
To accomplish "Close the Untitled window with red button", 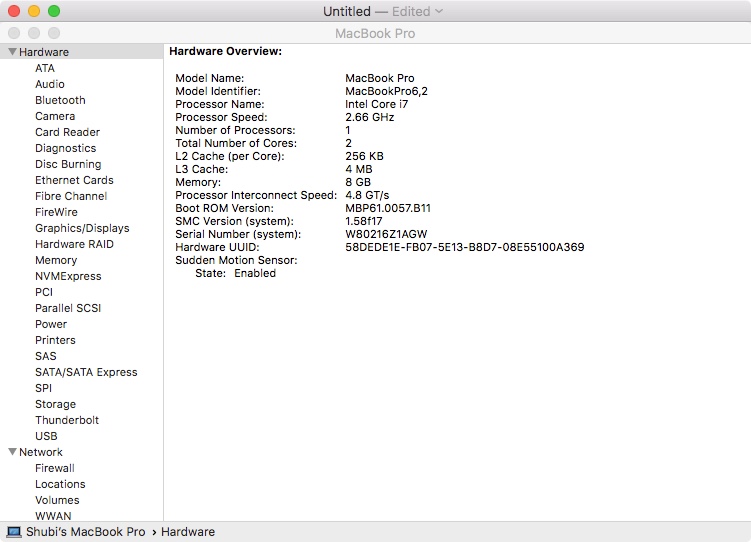I will point(14,11).
